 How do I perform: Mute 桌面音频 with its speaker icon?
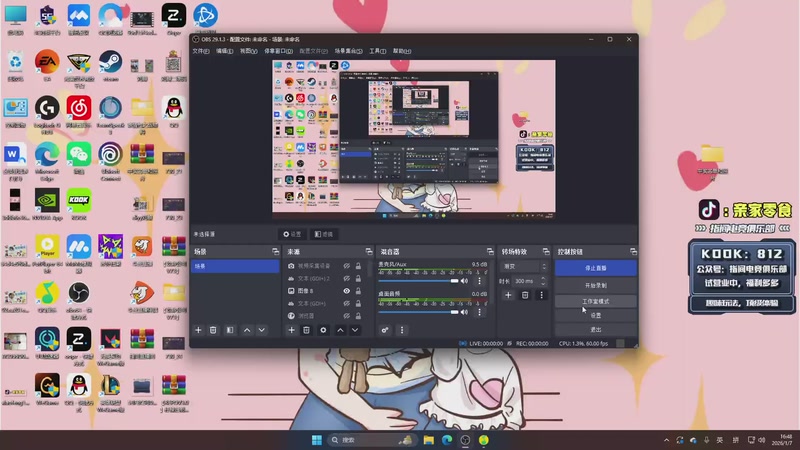[464, 312]
